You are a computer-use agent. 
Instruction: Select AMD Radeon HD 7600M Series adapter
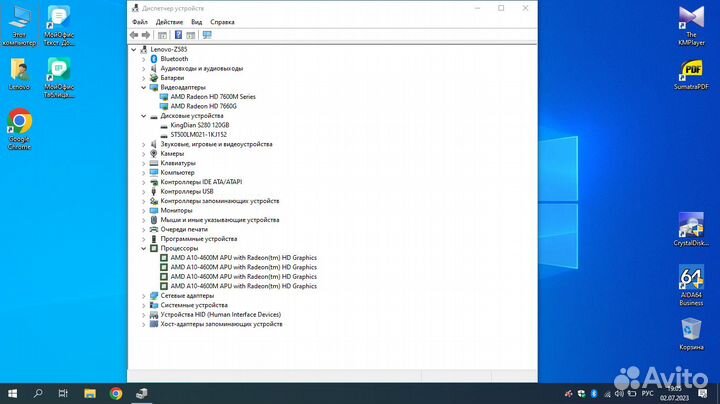213,97
